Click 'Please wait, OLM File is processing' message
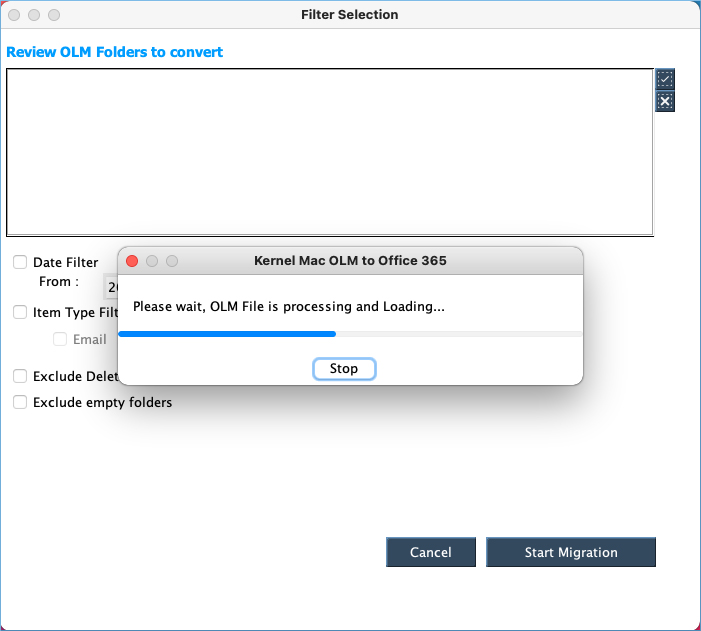The image size is (701, 631). pos(289,306)
